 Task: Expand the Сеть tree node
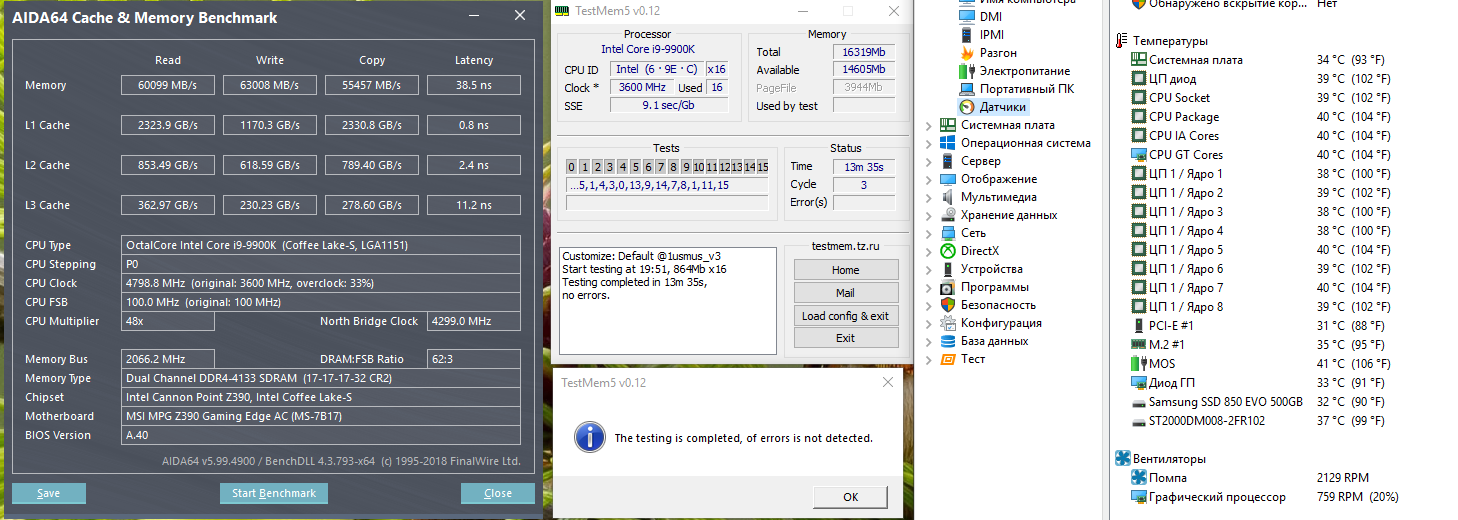(930, 234)
